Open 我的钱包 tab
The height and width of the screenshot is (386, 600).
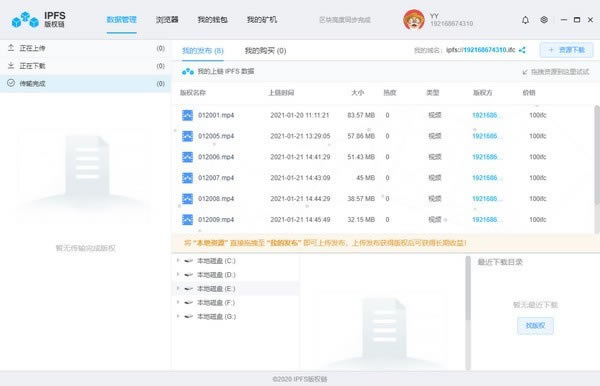point(212,20)
